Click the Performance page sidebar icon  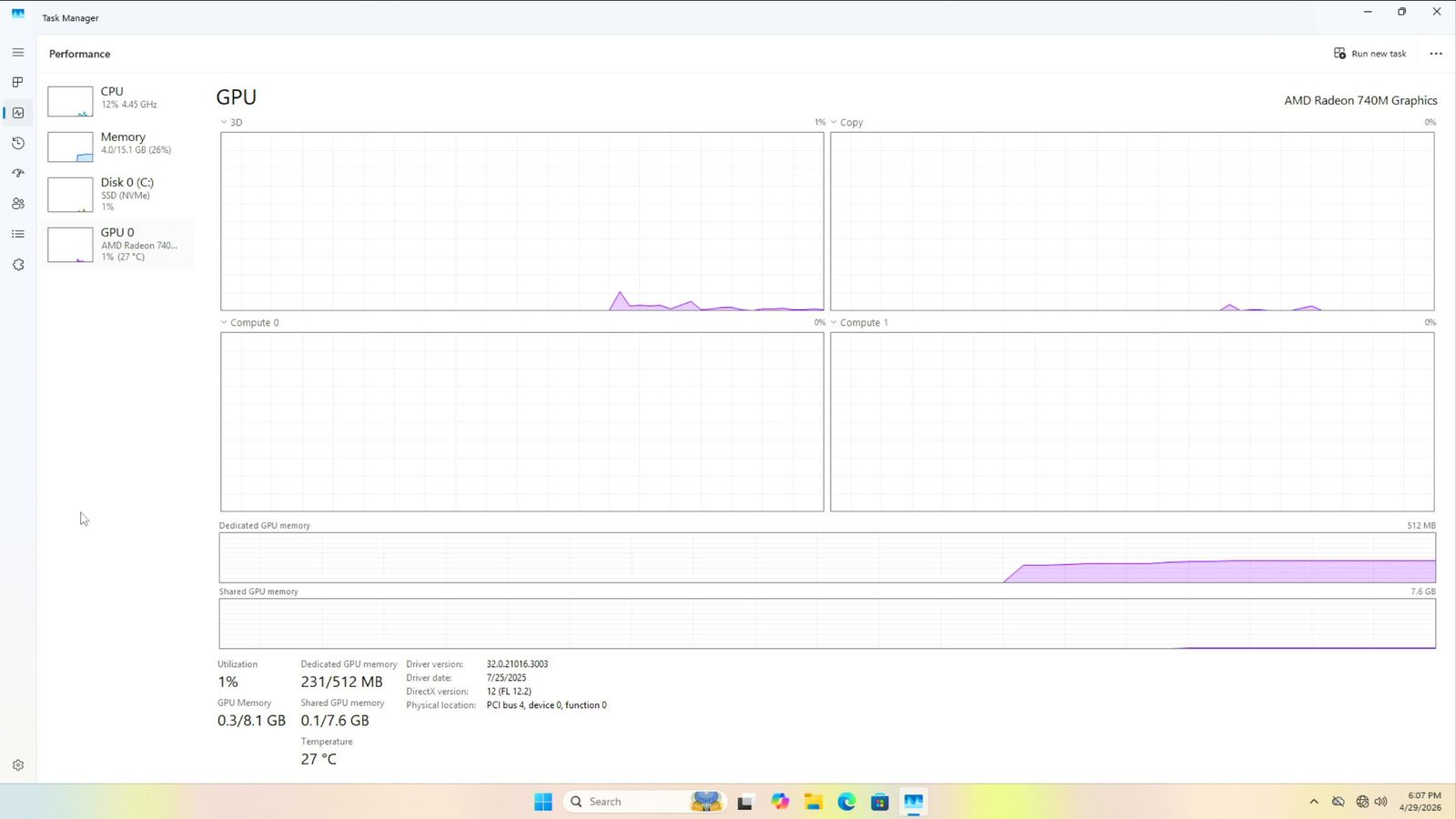(17, 113)
